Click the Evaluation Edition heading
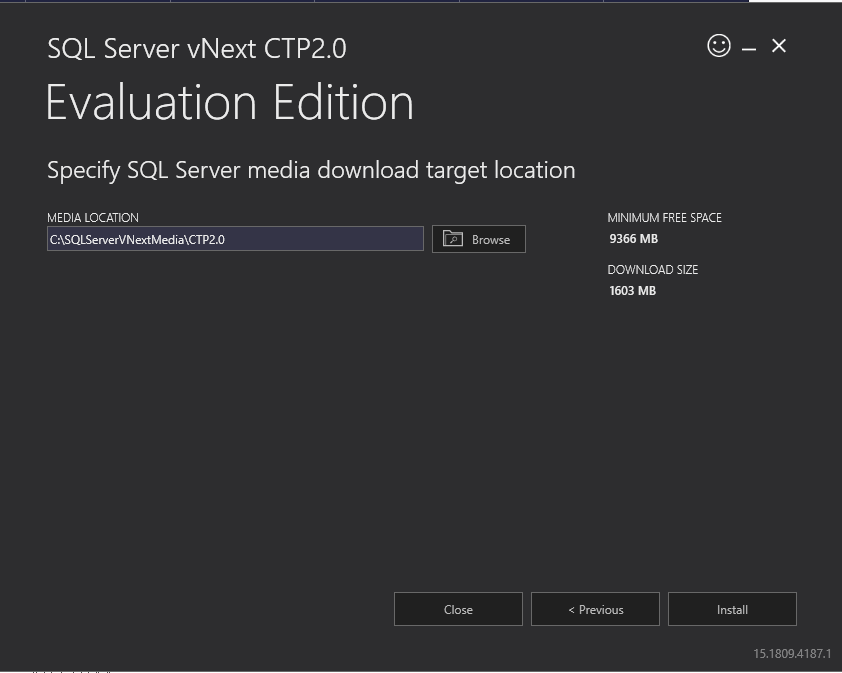Viewport: 842px width, 673px height. [x=230, y=103]
